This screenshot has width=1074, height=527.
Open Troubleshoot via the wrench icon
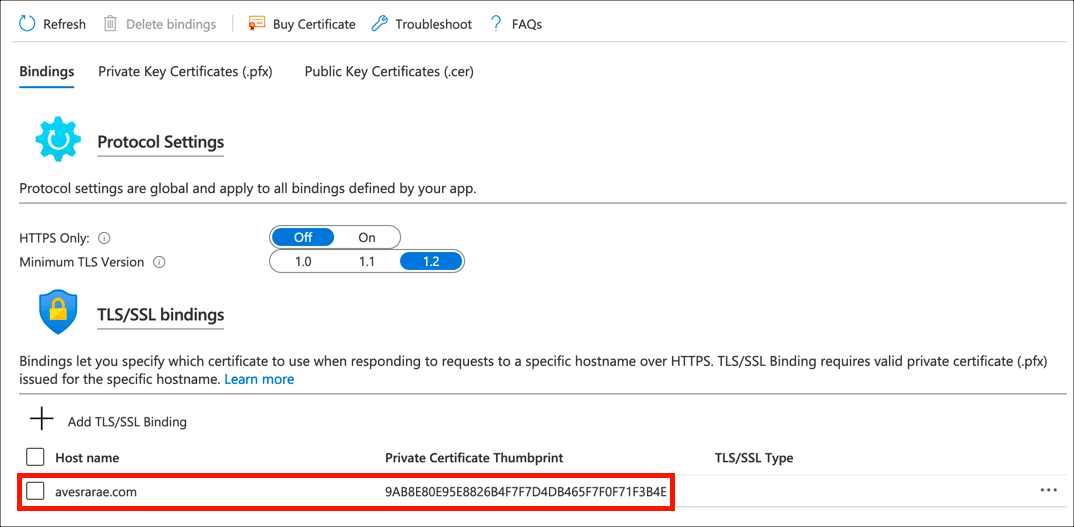[379, 23]
